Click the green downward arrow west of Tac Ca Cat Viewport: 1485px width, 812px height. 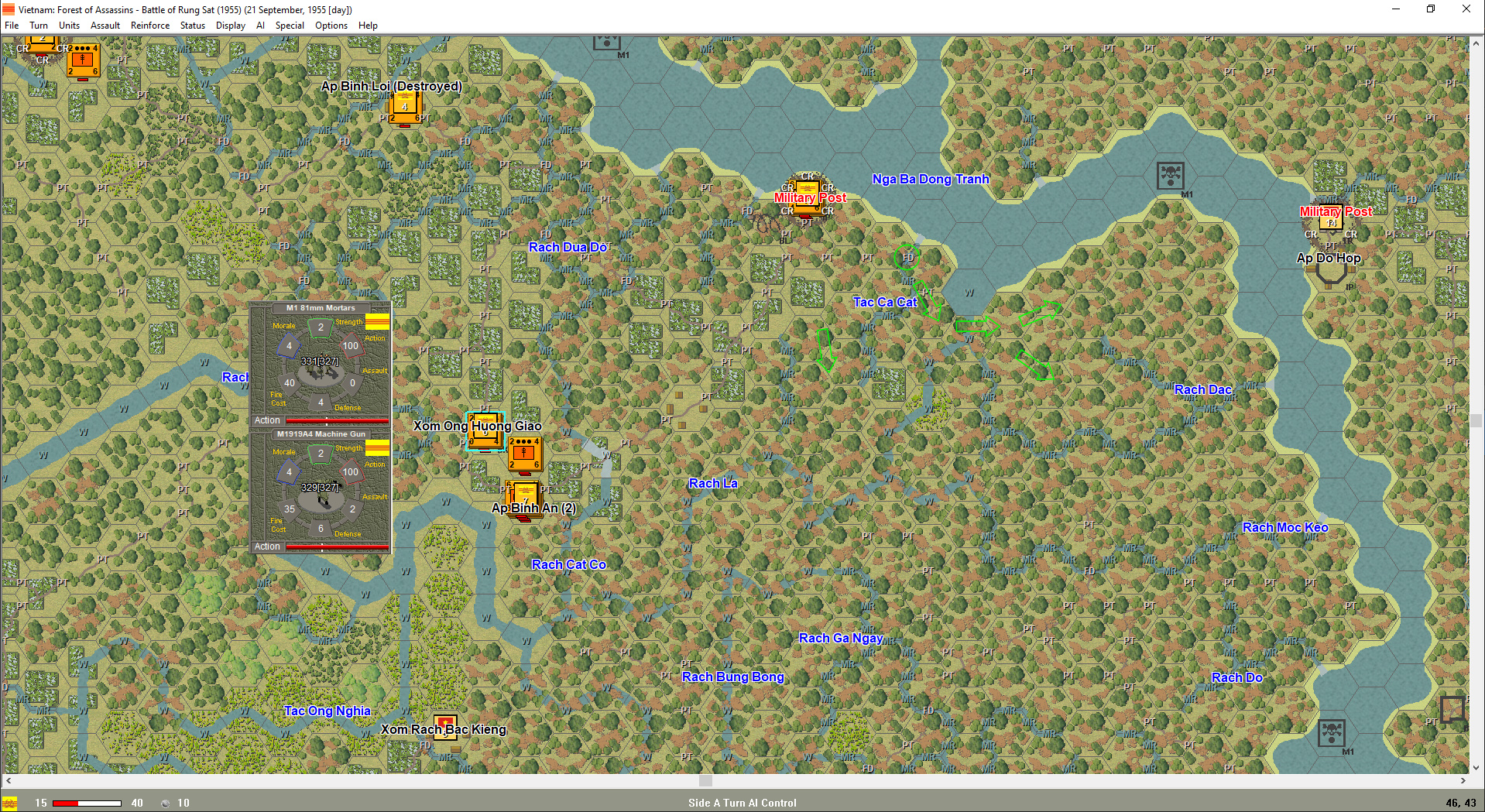(825, 349)
